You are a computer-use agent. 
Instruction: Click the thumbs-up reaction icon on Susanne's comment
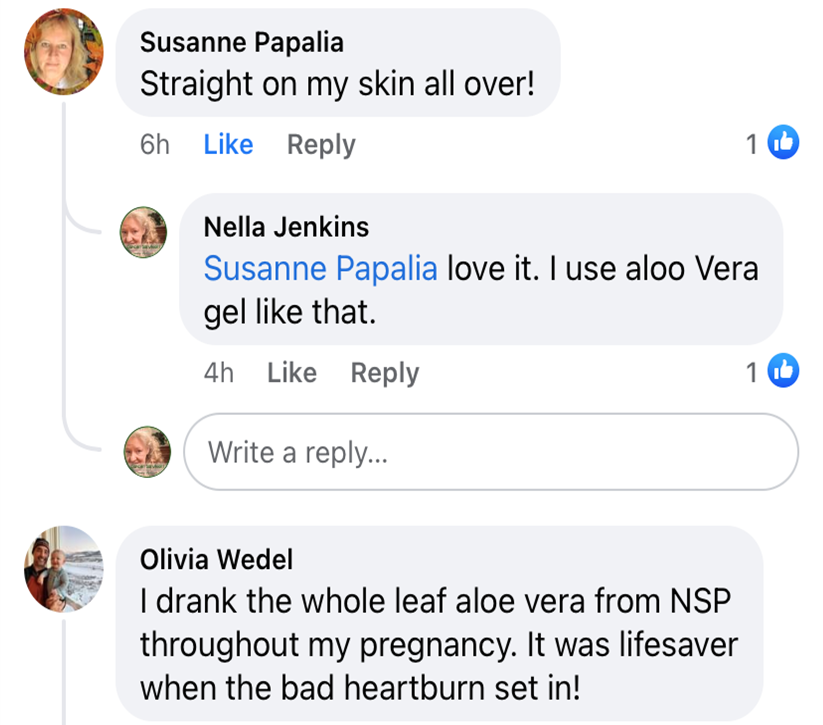(x=783, y=144)
